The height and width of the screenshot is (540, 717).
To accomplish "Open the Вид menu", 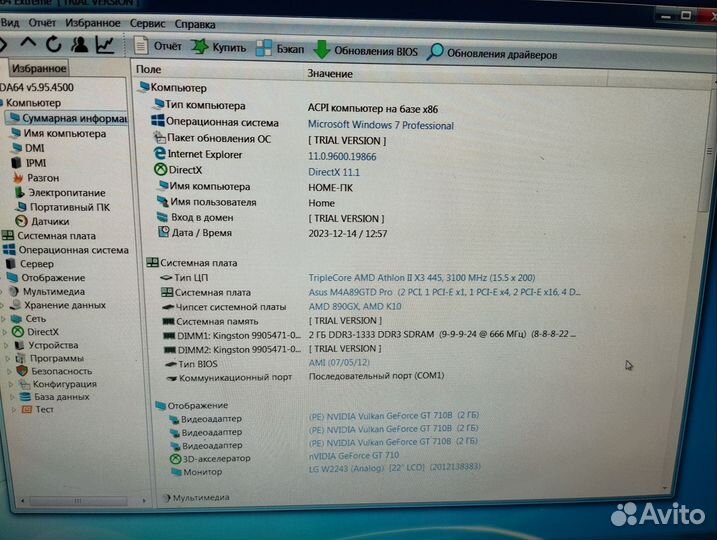I will pos(10,22).
